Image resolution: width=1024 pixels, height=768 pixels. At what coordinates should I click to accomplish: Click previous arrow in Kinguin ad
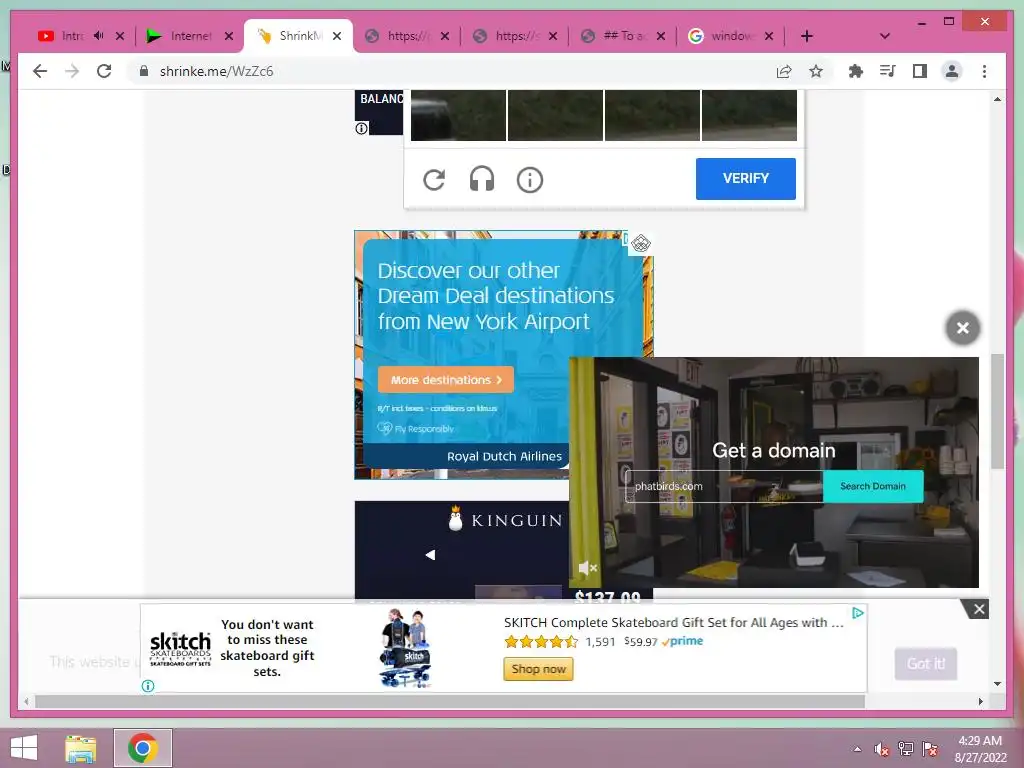click(430, 554)
